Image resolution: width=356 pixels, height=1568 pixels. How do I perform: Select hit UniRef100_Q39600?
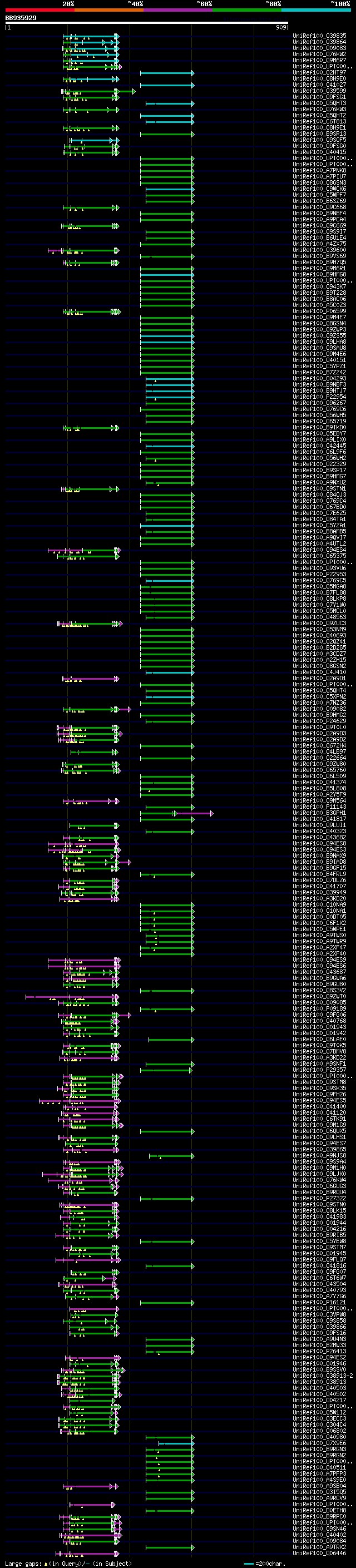(x=319, y=250)
